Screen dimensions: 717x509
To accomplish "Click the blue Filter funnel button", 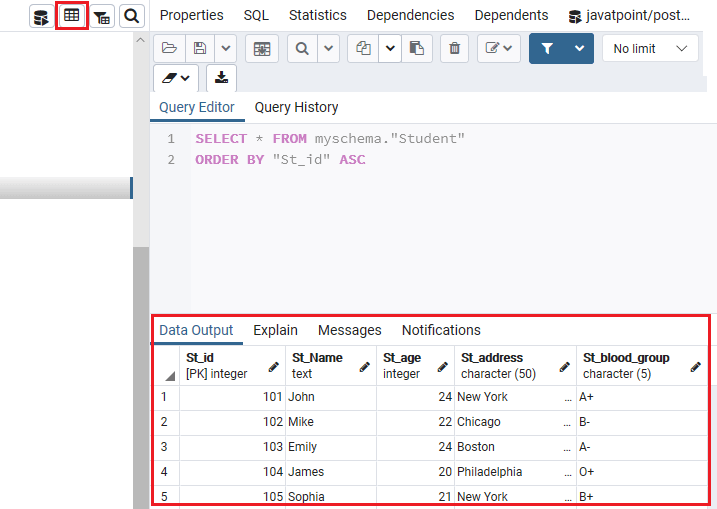I will tap(547, 48).
